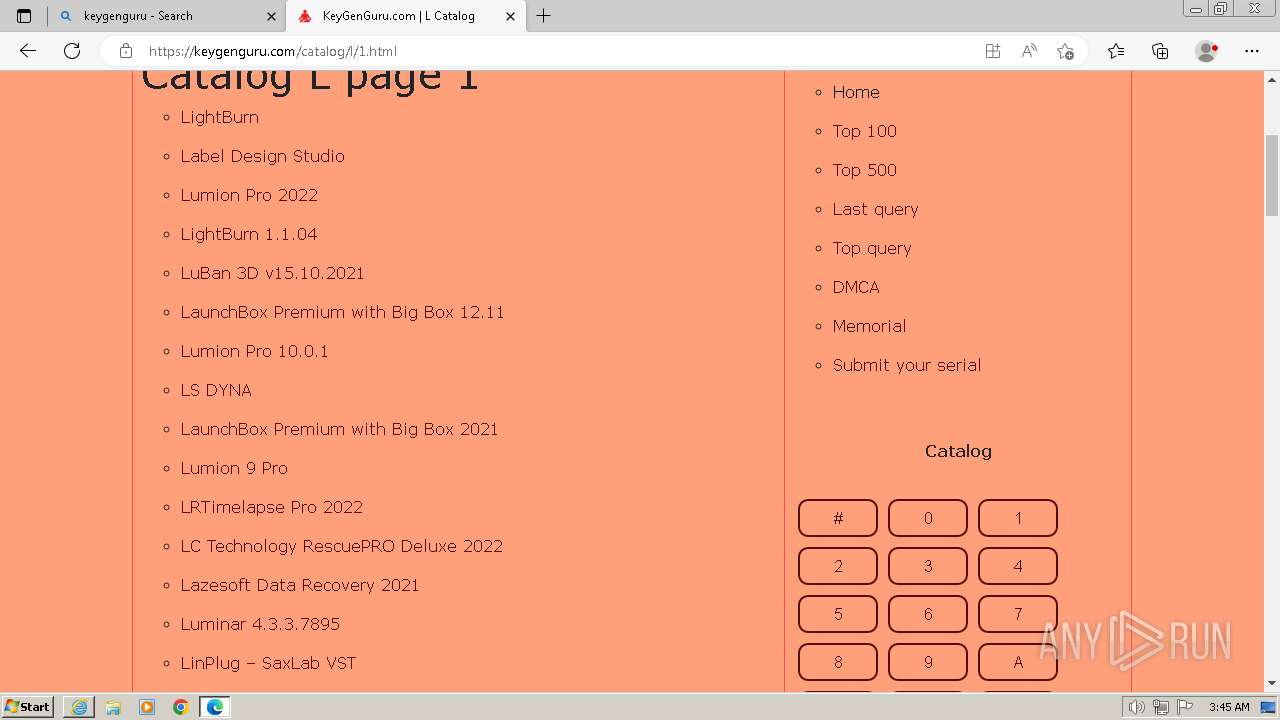Screen dimensions: 1280x720
Task: Go to Home in sidebar menu
Action: tap(856, 92)
